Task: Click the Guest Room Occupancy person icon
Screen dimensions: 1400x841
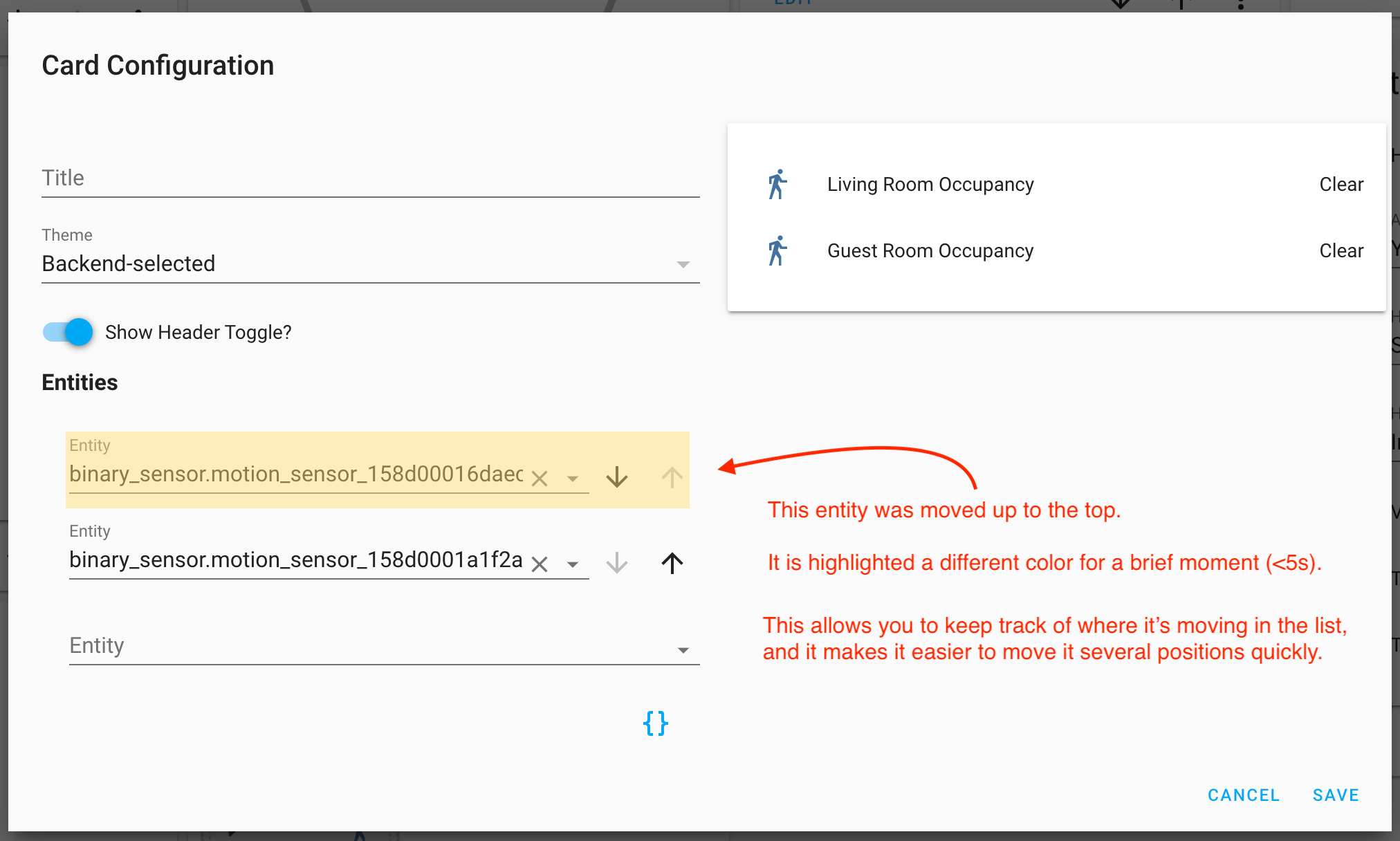Action: [778, 250]
